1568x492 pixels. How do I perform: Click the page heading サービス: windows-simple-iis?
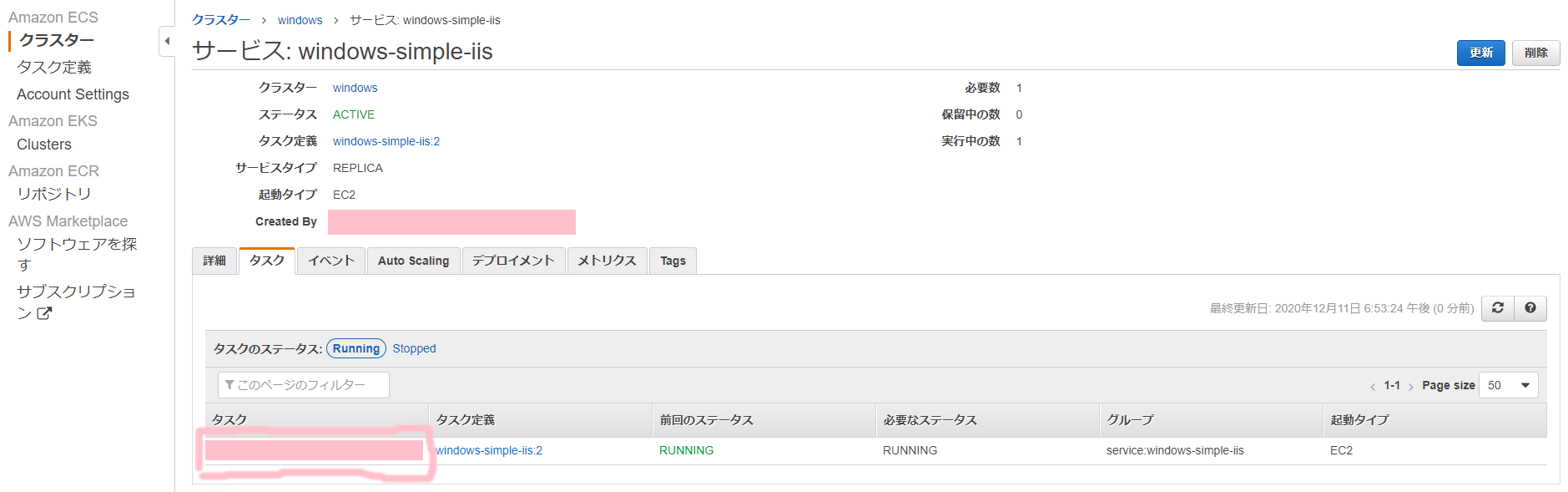click(342, 51)
